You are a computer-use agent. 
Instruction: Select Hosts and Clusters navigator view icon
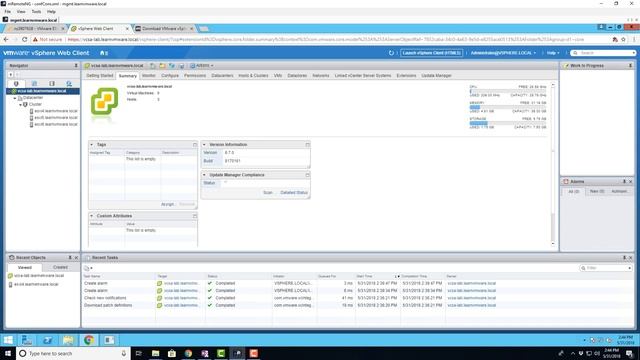16,84
